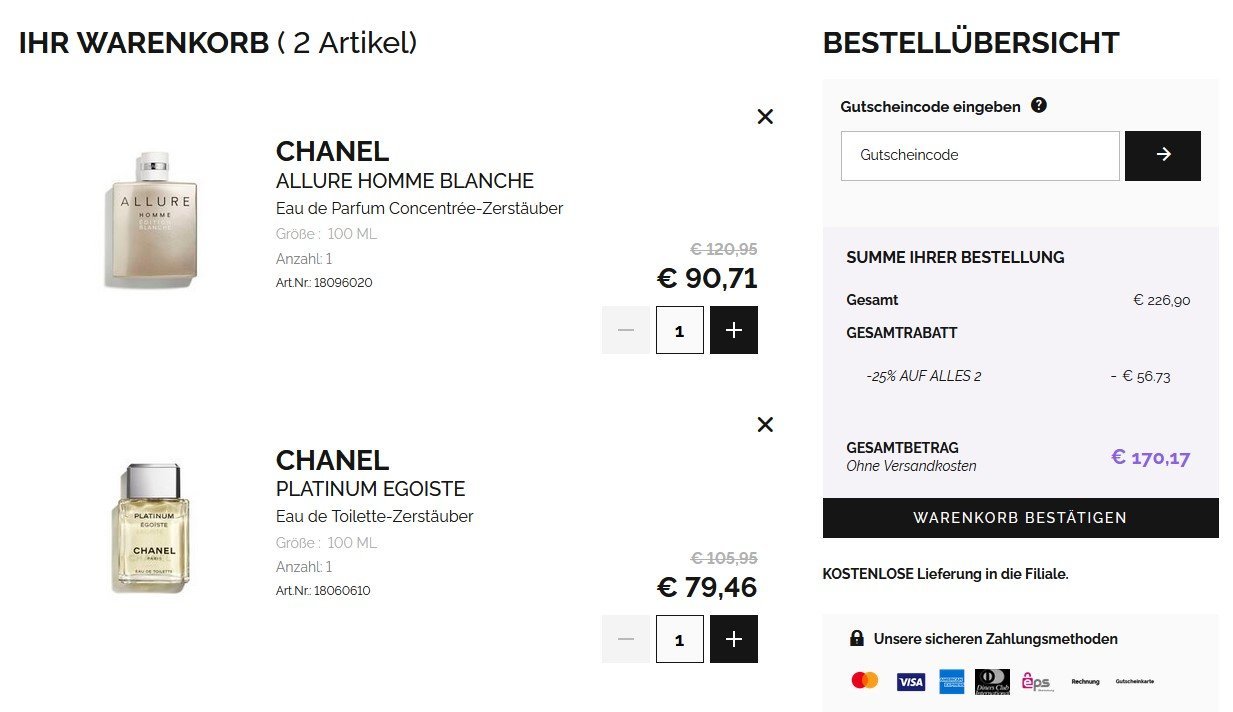Open the Platinum Egoiste product thumbnail
Viewport: 1233px width, 712px height.
[x=151, y=527]
